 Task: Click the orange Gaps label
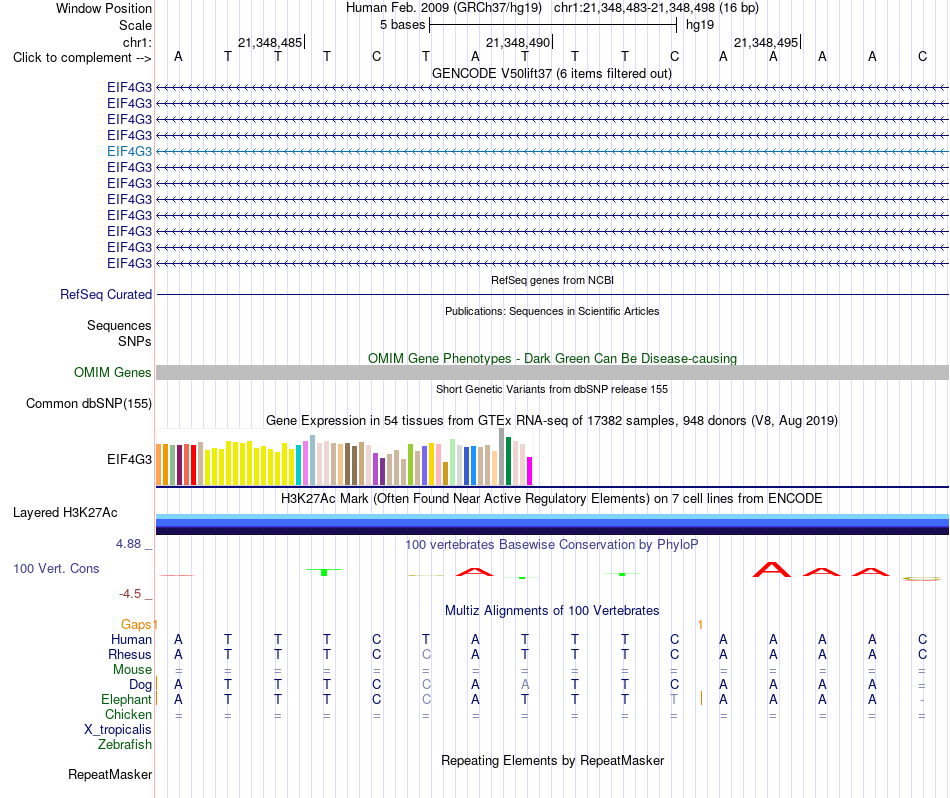tap(136, 624)
